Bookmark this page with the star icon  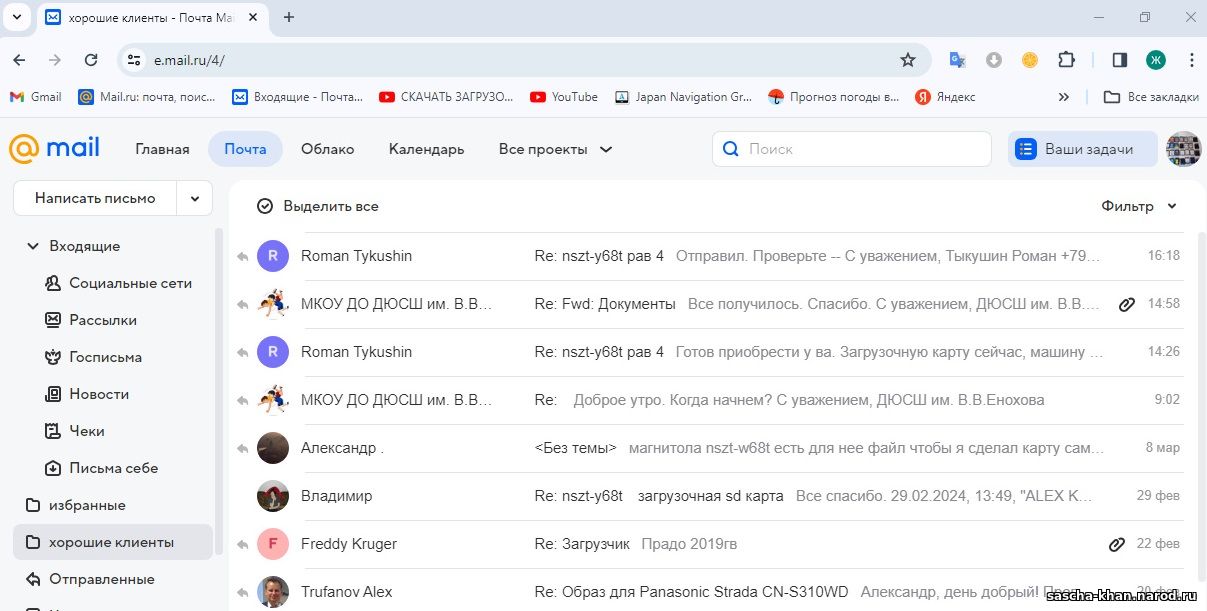tap(907, 60)
